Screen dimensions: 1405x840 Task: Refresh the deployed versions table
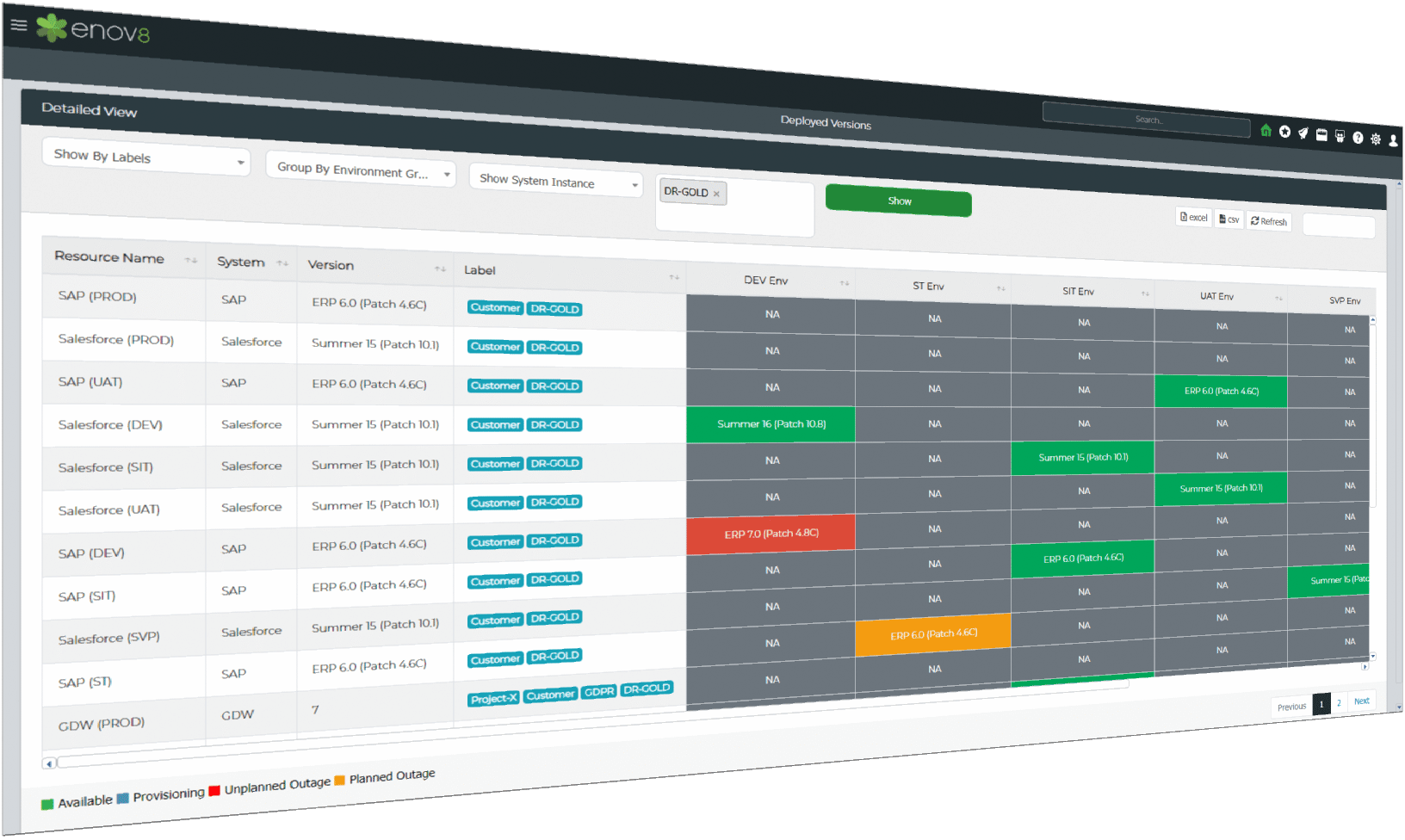coord(1269,221)
